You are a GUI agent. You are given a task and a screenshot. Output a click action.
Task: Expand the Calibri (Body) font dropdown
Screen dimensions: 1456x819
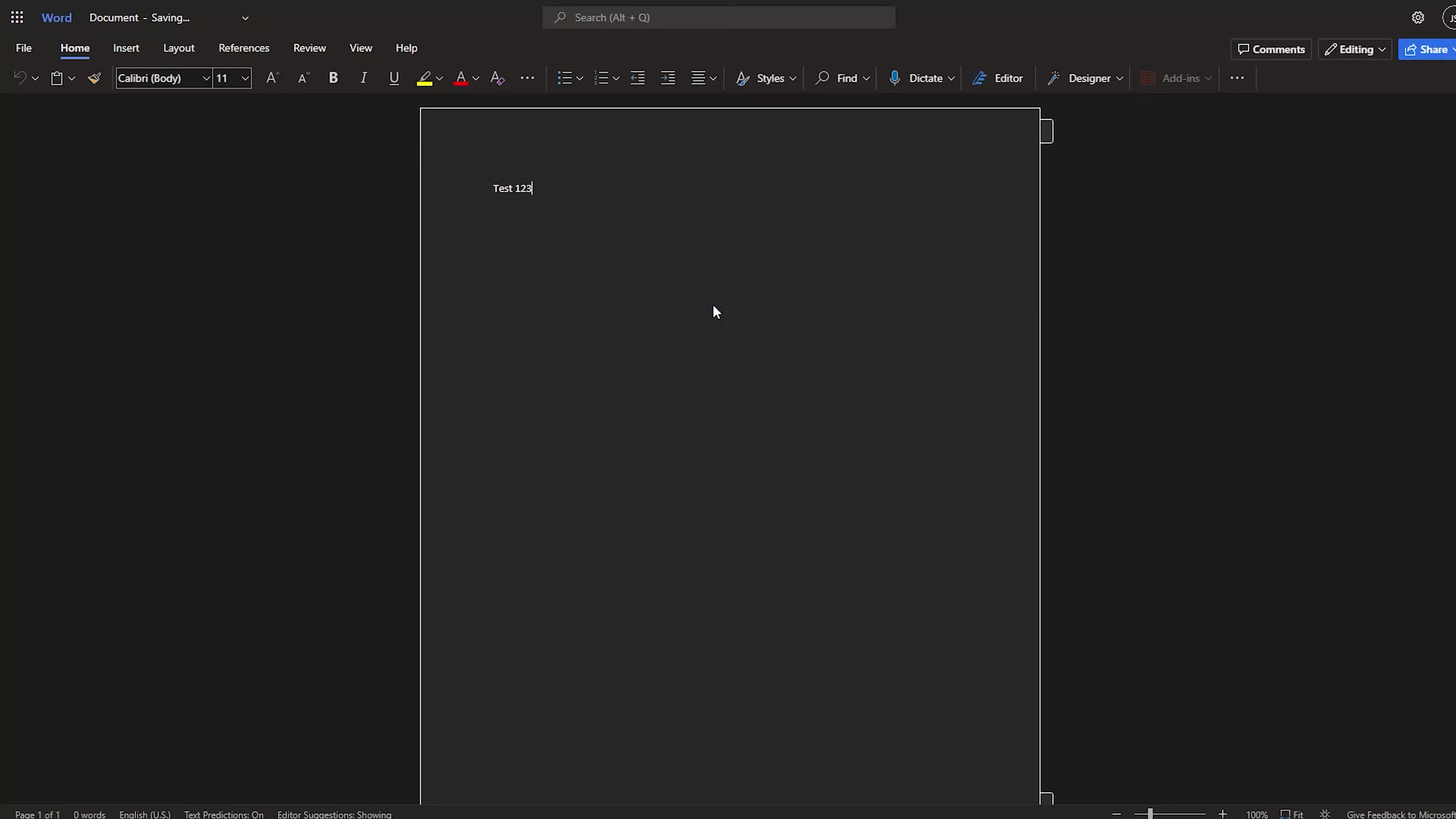[206, 78]
